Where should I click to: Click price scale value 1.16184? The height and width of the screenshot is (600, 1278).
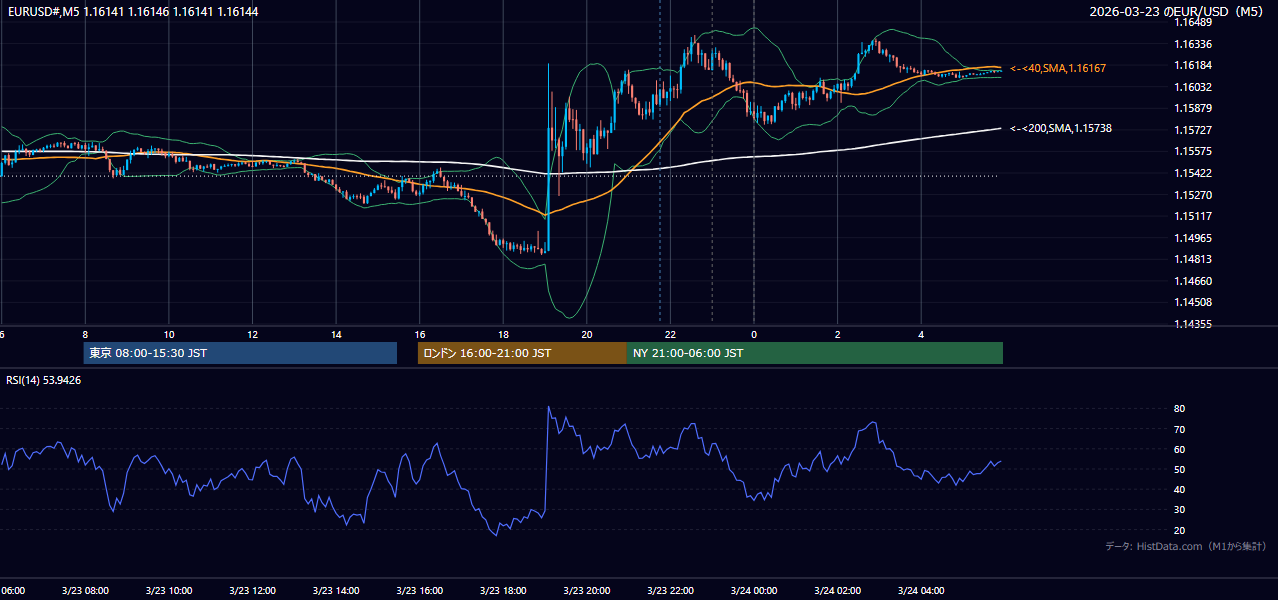pos(1194,65)
